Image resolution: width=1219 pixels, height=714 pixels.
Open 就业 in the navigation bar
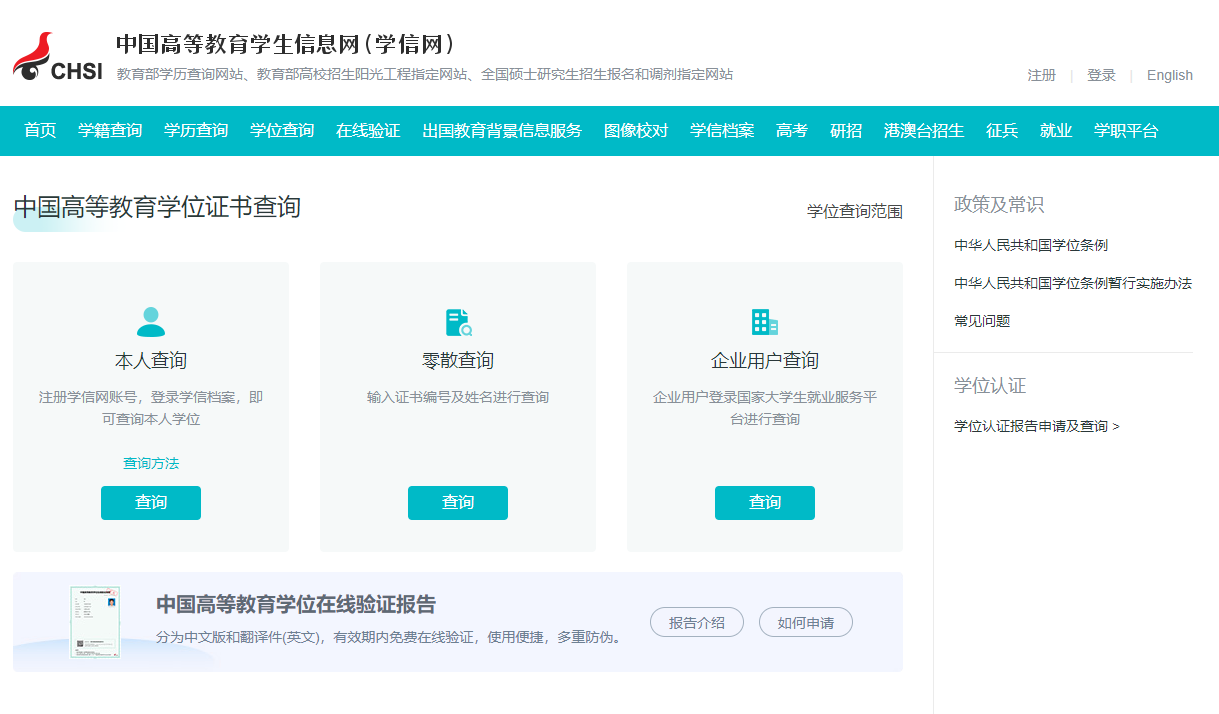pyautogui.click(x=1056, y=131)
